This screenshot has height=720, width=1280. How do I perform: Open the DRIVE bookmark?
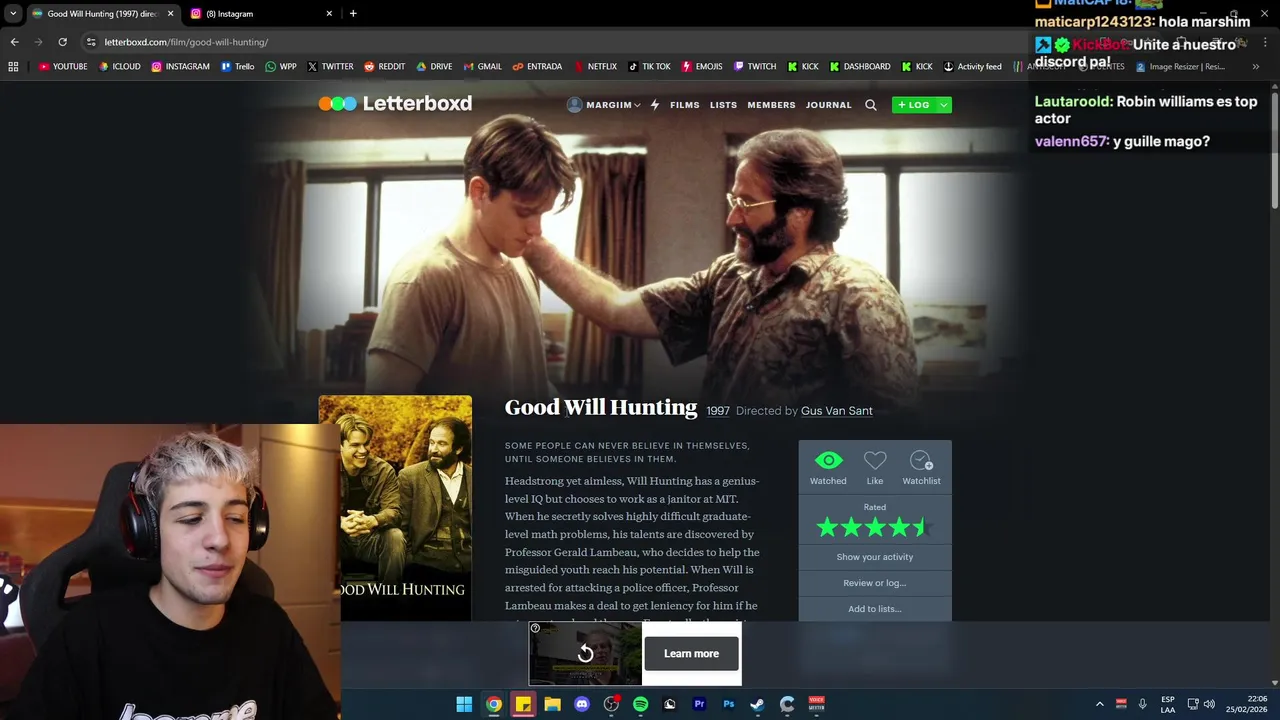[x=434, y=67]
